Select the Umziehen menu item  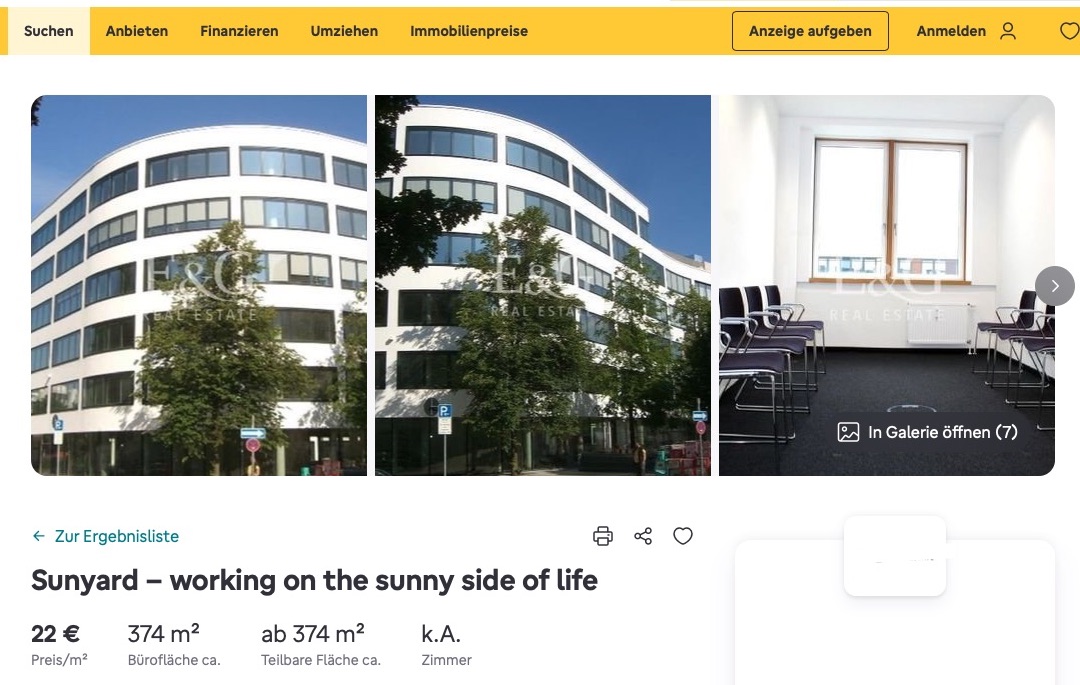[x=344, y=31]
